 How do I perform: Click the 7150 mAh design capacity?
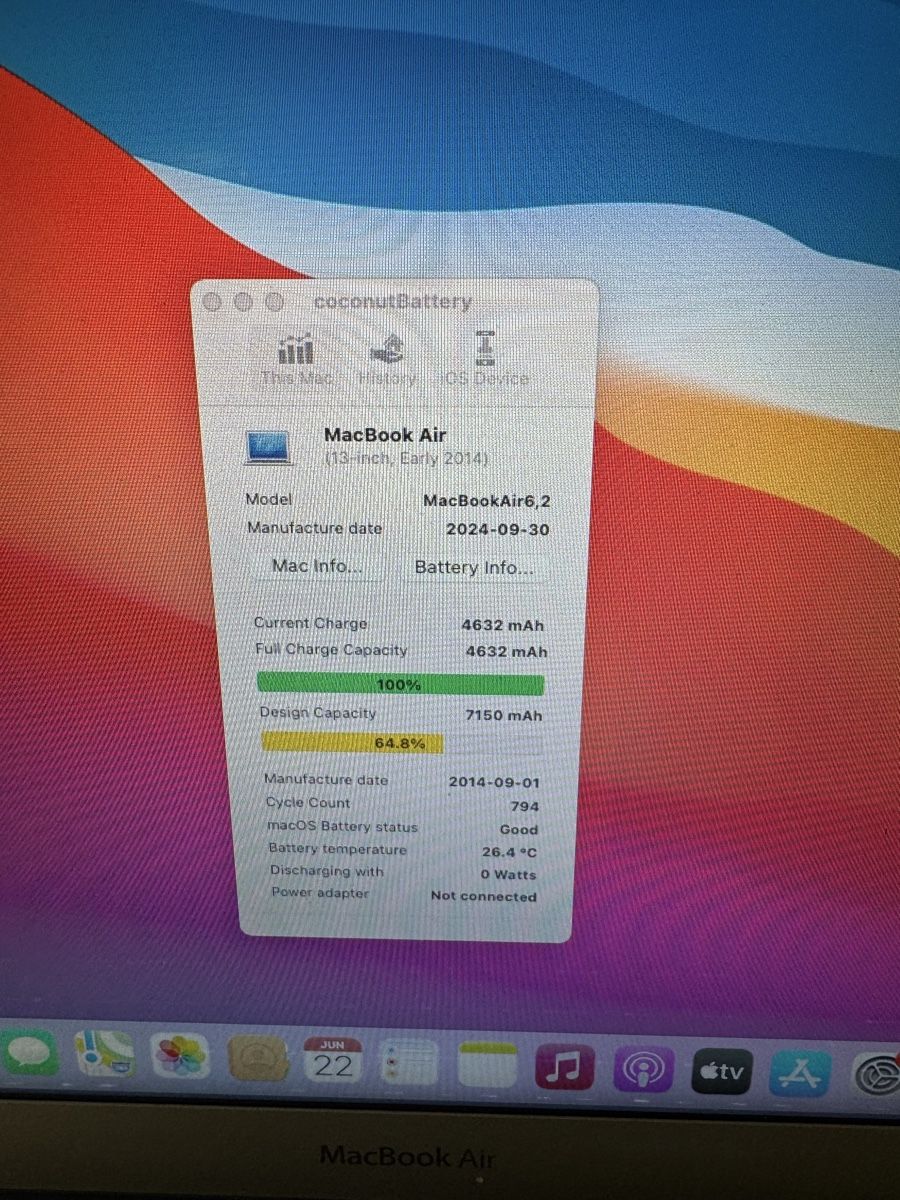pos(504,716)
